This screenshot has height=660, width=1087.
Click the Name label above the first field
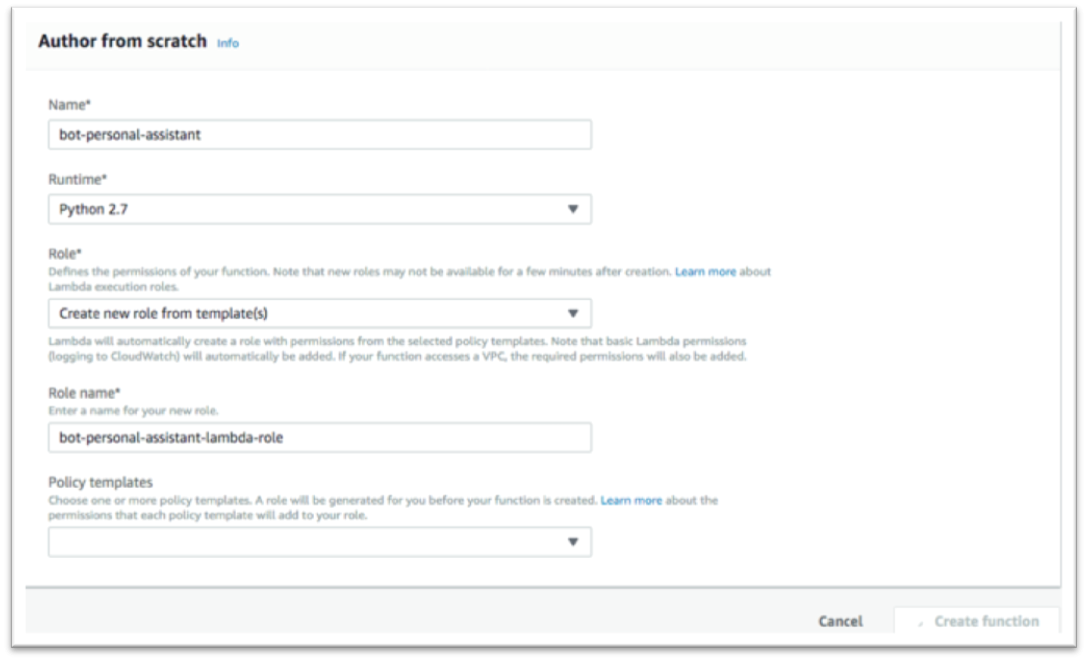click(69, 105)
